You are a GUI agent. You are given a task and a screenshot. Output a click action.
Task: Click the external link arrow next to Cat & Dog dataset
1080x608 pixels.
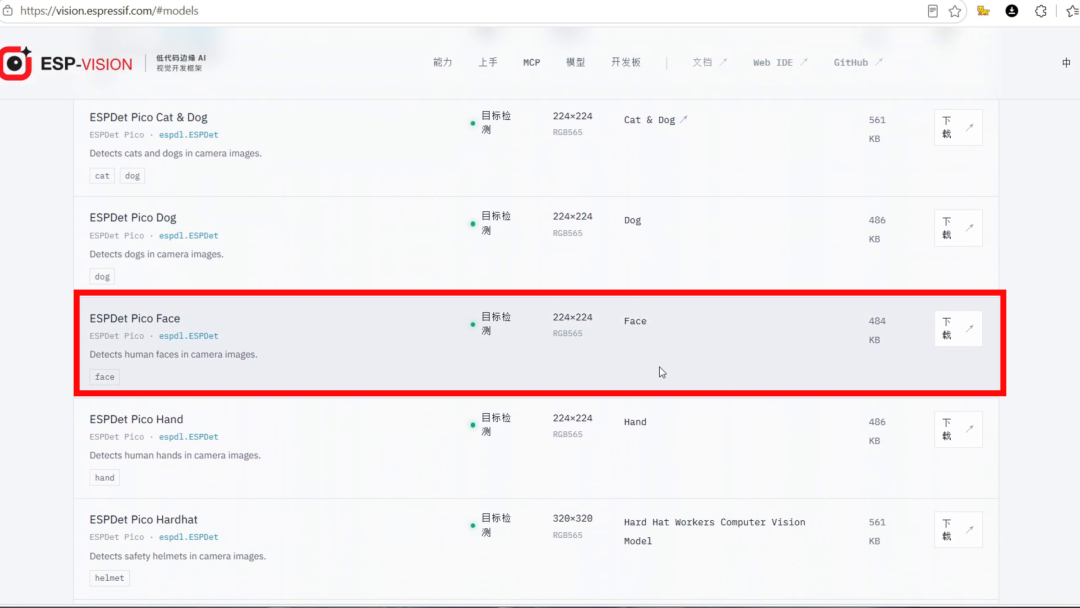coord(684,119)
